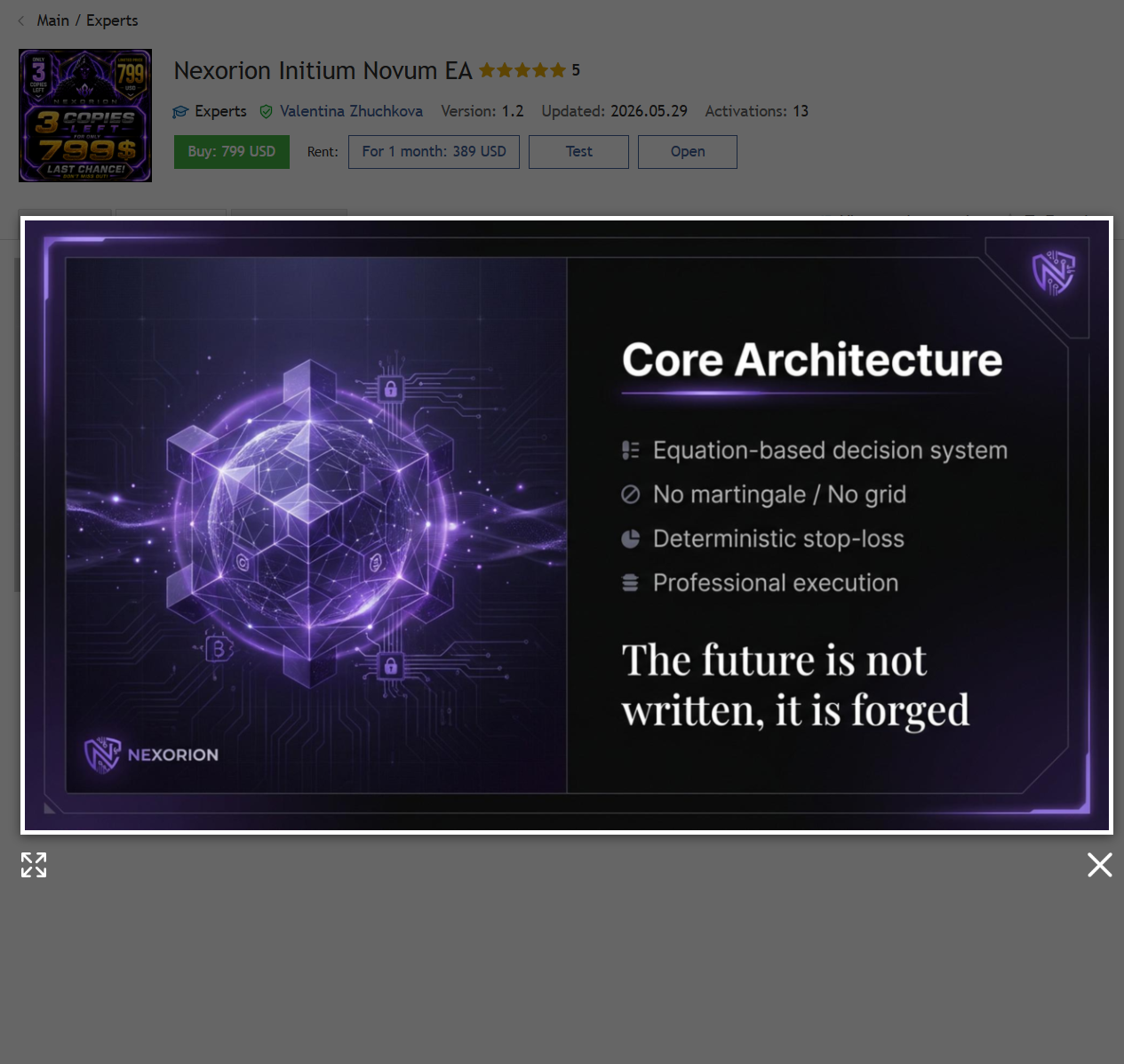
Task: Open the Main breadcrumb link
Action: (x=52, y=20)
